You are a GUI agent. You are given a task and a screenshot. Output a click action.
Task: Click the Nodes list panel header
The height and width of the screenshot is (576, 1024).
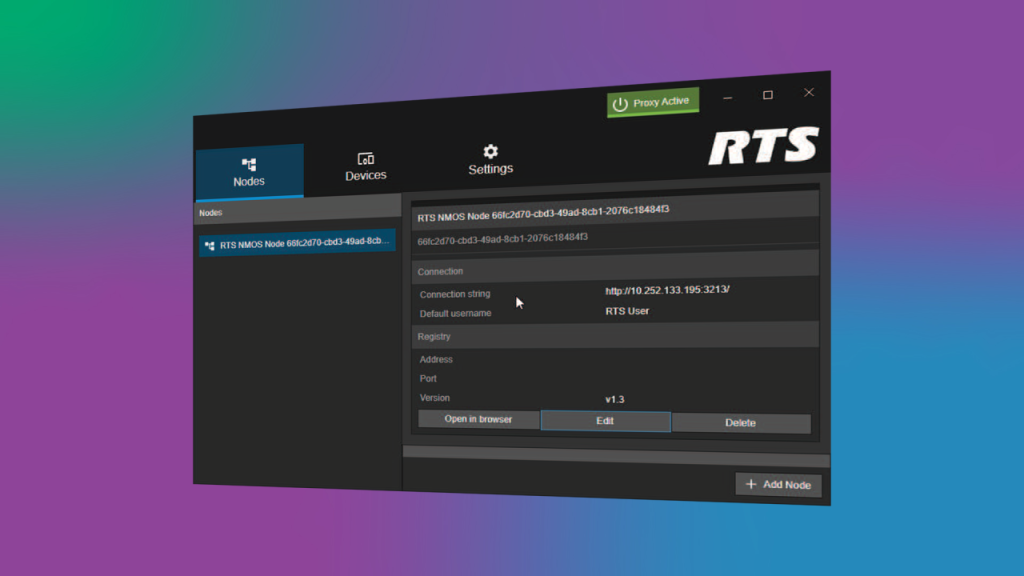(x=296, y=212)
